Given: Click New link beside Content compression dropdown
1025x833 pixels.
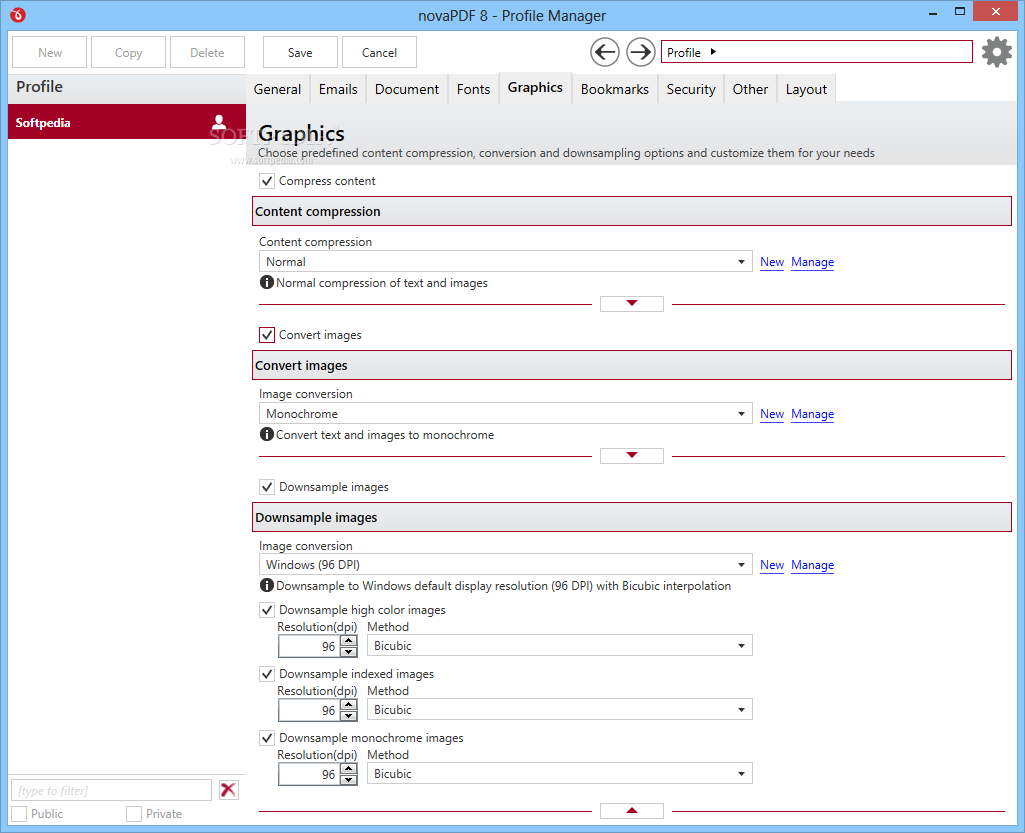Looking at the screenshot, I should tap(772, 262).
